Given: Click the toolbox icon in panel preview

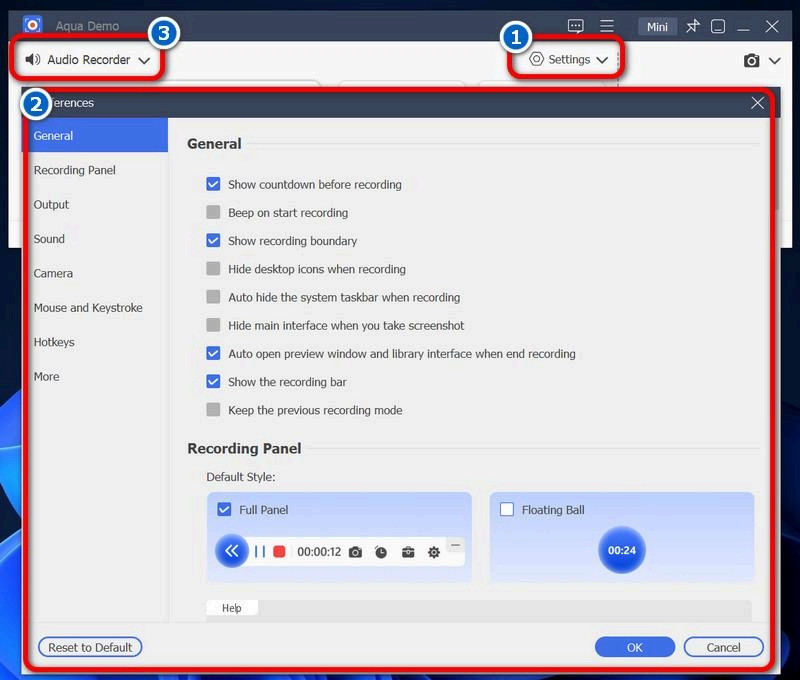Looking at the screenshot, I should point(408,552).
